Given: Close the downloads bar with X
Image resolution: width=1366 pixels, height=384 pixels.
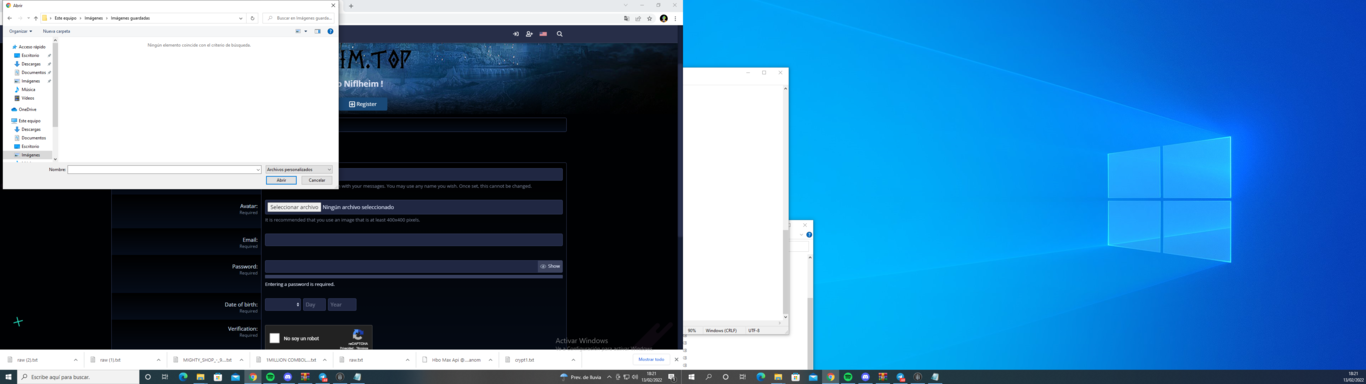Looking at the screenshot, I should click(x=676, y=359).
